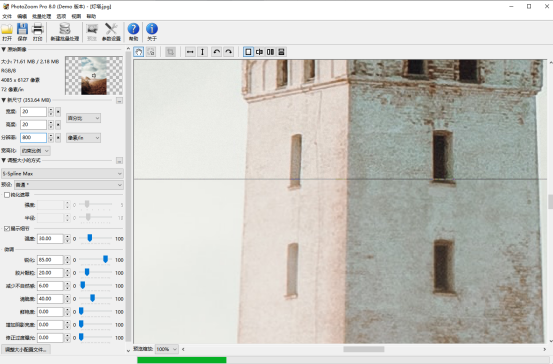The image size is (553, 364).
Task: Click the slider handle for the 30.00 setting
Action: click(90, 238)
